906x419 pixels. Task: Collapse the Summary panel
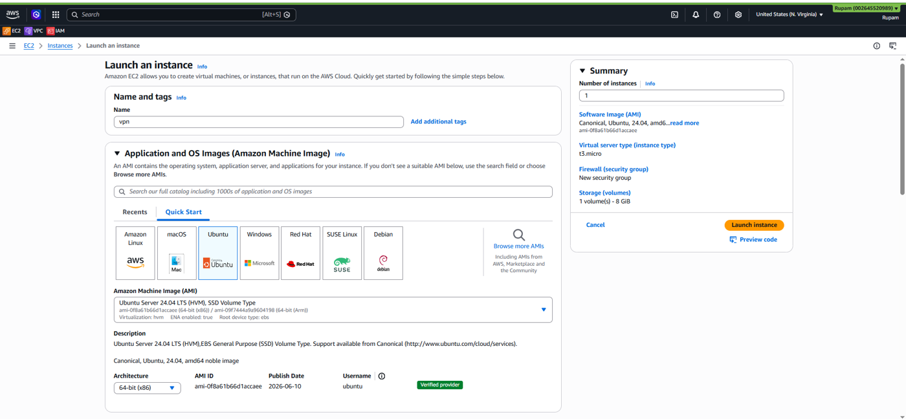tap(582, 71)
